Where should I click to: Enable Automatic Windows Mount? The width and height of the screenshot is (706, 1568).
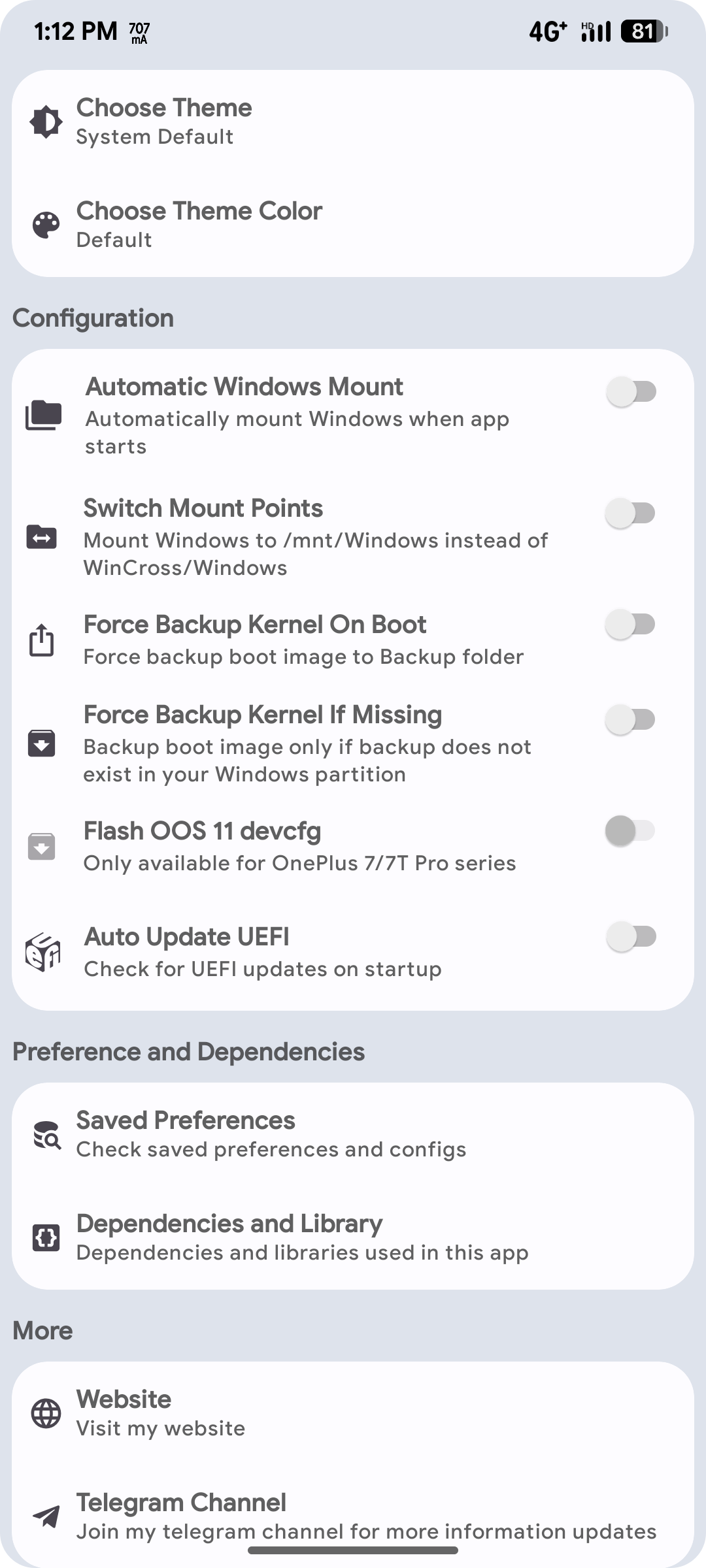[631, 391]
